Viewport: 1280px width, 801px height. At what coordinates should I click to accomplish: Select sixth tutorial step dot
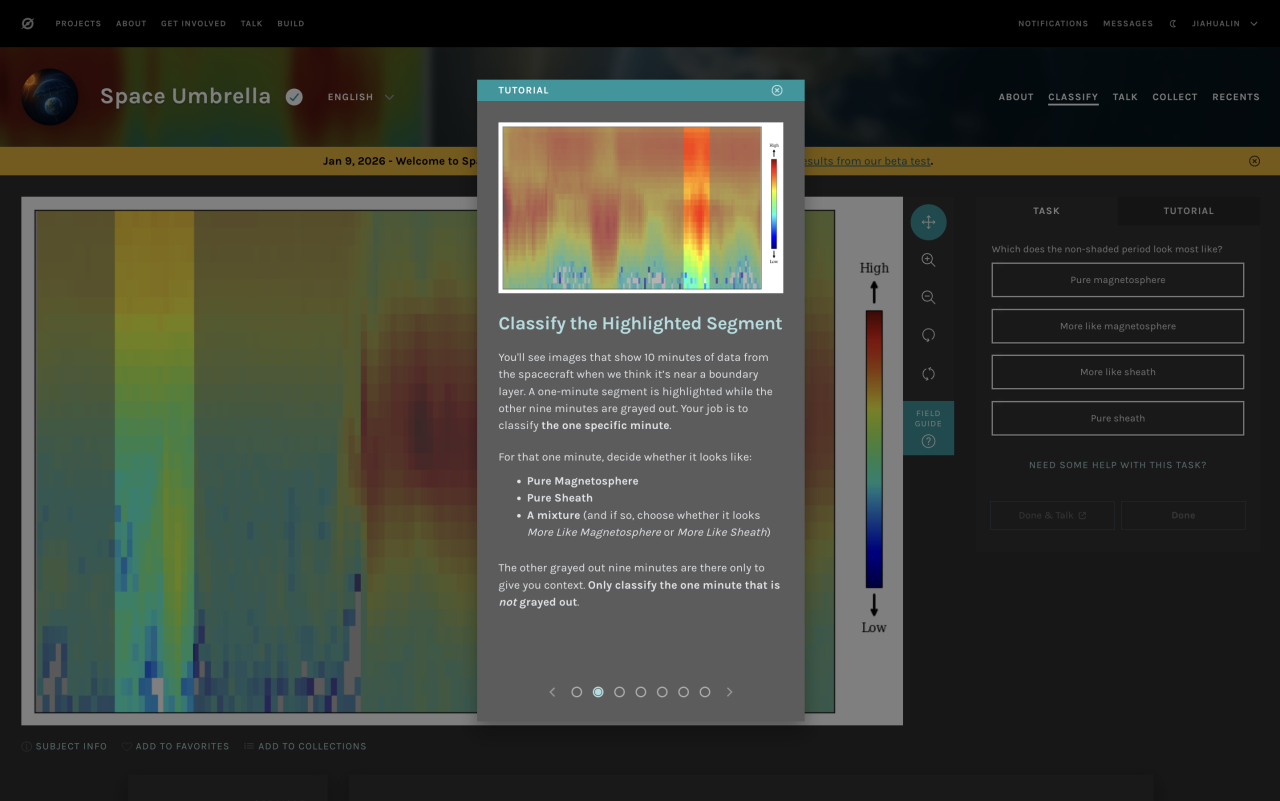click(x=684, y=692)
